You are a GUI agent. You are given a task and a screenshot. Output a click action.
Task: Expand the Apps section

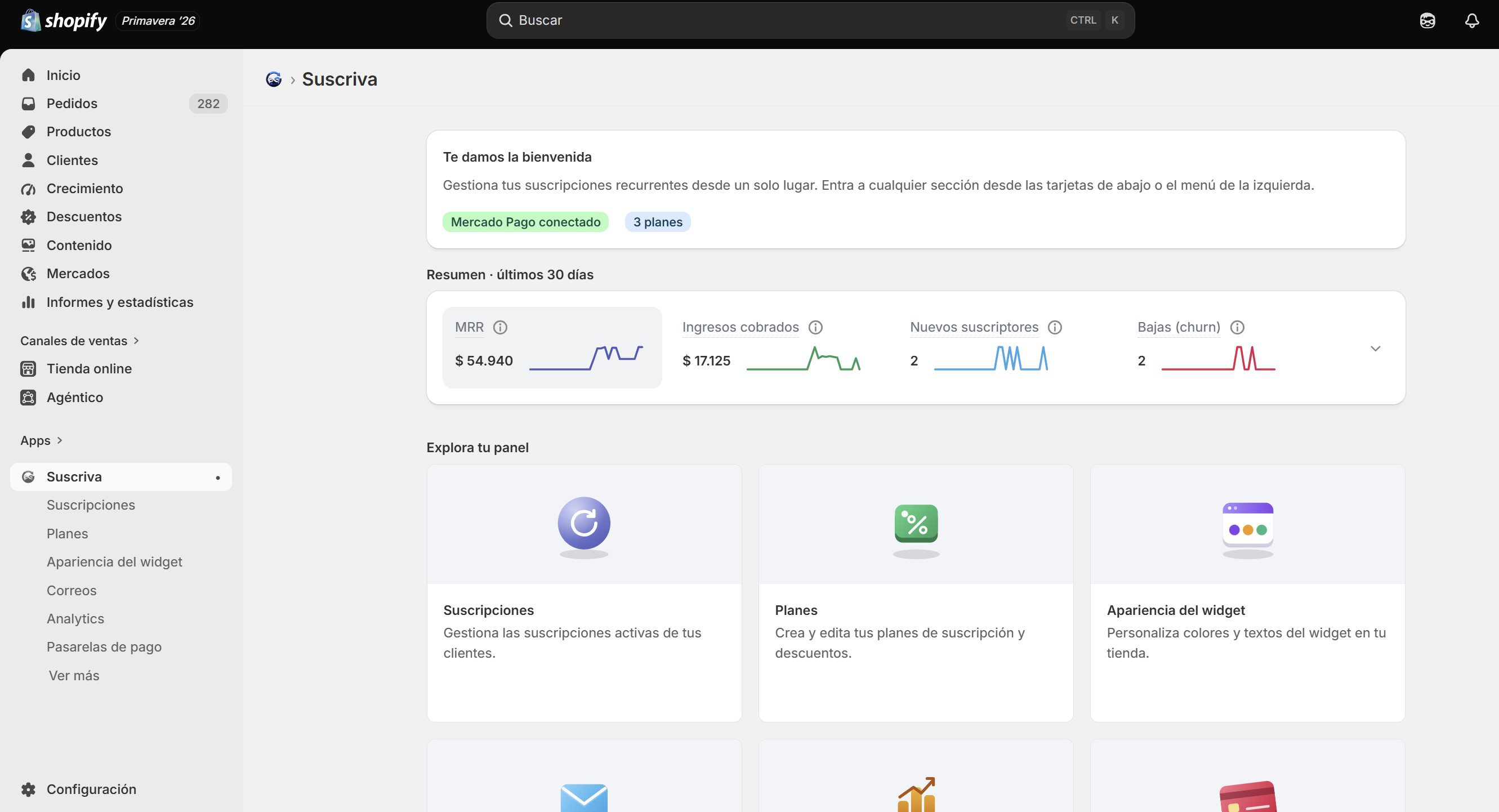pyautogui.click(x=41, y=441)
